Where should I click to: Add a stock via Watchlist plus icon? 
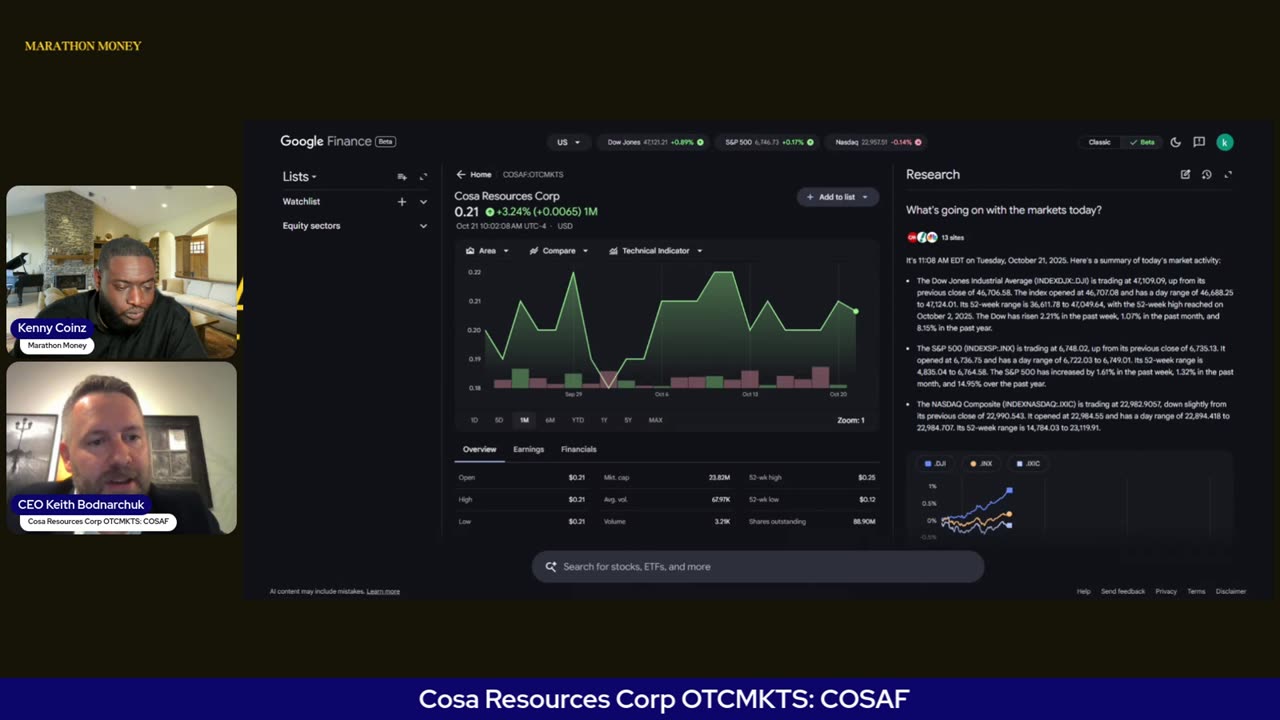[402, 202]
